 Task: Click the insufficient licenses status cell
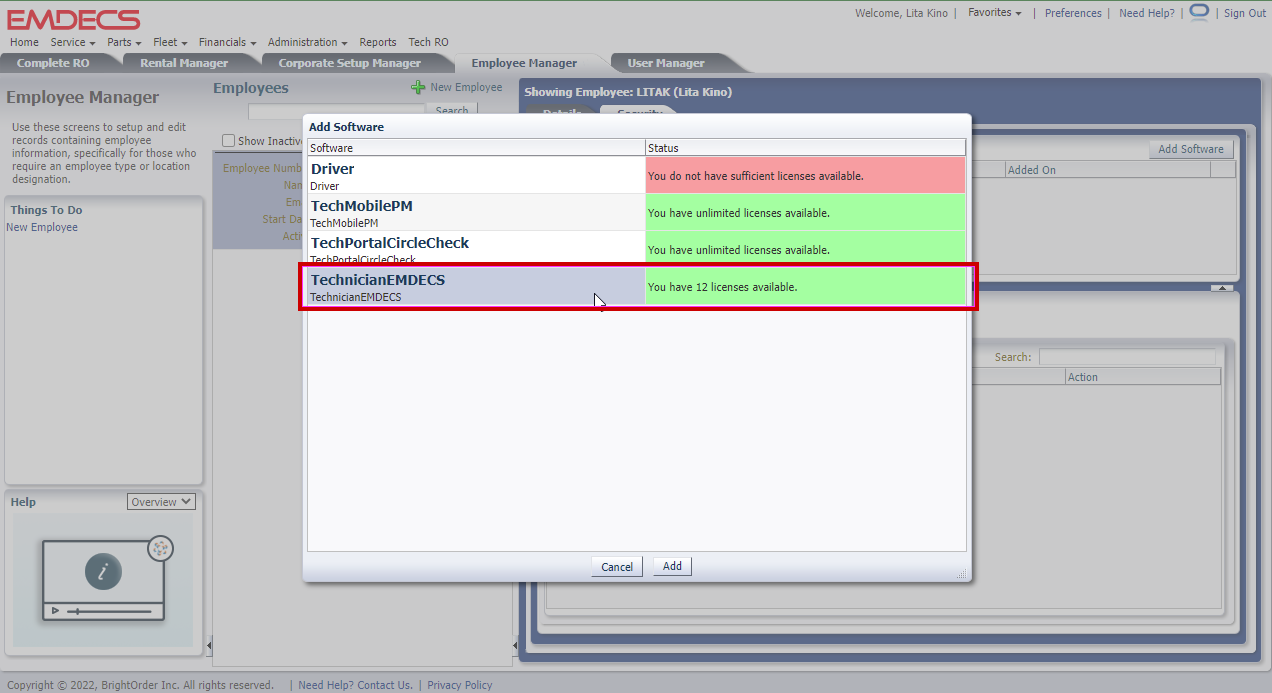tap(805, 175)
